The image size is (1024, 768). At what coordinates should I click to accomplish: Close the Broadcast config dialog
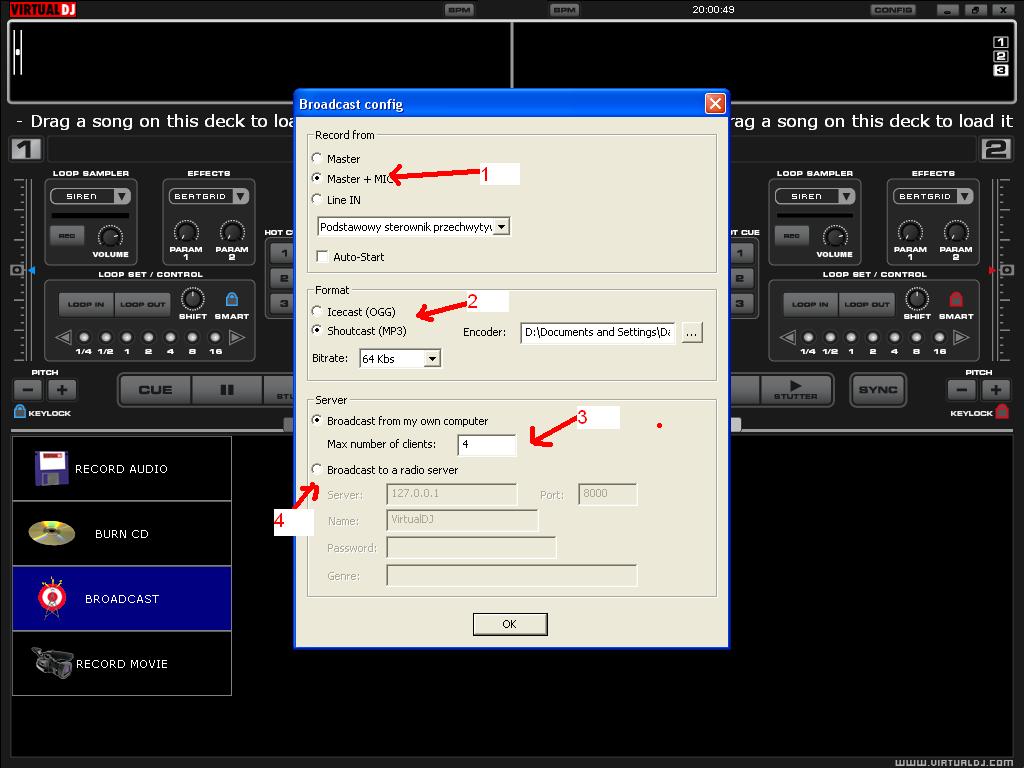(x=715, y=104)
